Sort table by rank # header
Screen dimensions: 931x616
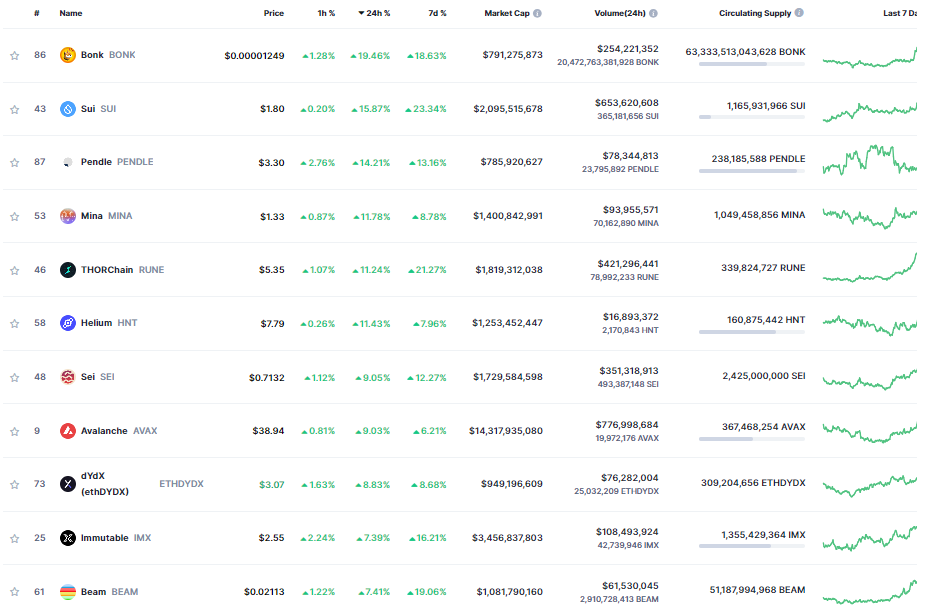(x=37, y=13)
